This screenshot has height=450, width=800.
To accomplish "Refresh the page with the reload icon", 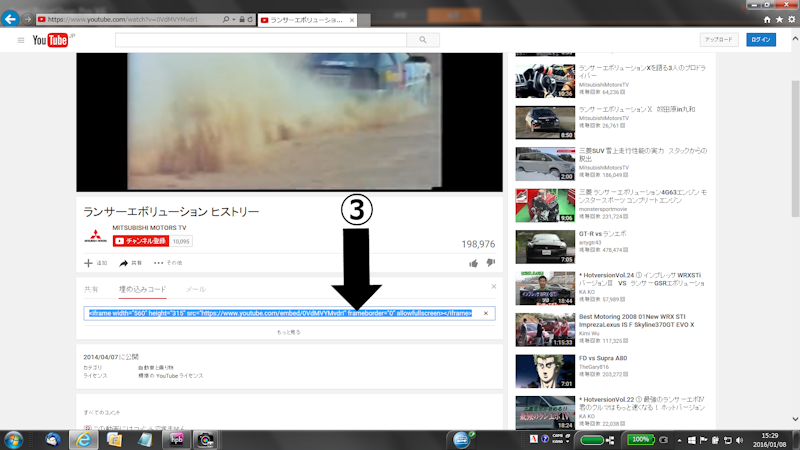I will click(x=250, y=19).
